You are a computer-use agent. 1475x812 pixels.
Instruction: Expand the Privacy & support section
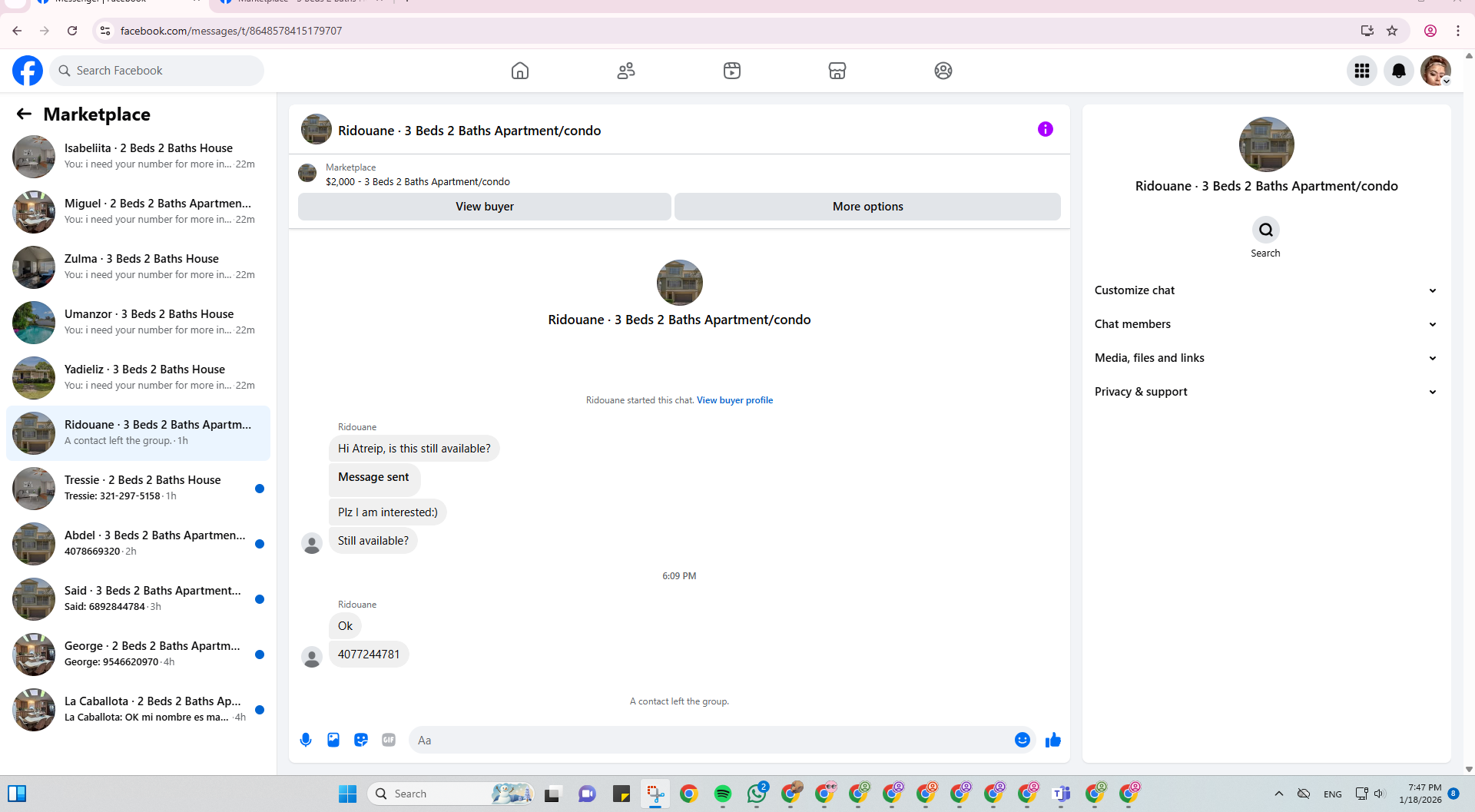pyautogui.click(x=1265, y=392)
